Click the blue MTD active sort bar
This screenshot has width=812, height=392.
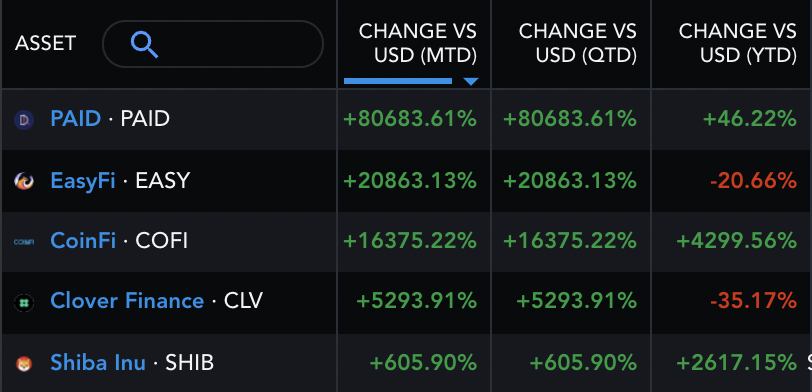pos(398,81)
